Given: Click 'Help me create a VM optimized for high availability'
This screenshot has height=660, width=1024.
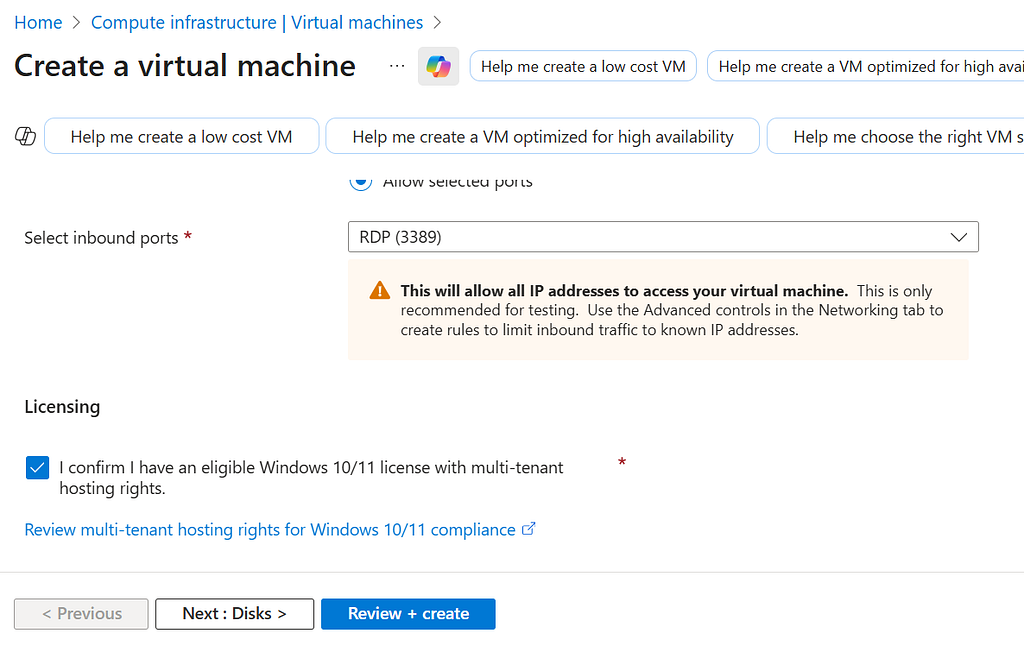Looking at the screenshot, I should click(x=543, y=136).
